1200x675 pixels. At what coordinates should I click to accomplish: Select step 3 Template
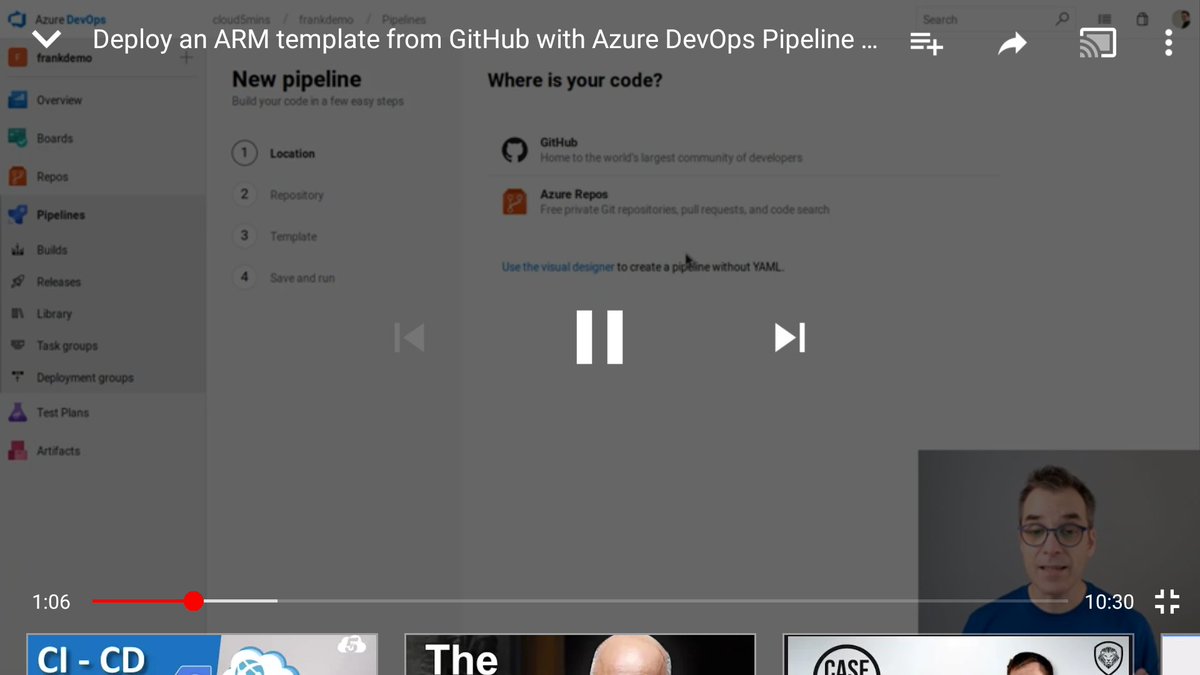[276, 236]
